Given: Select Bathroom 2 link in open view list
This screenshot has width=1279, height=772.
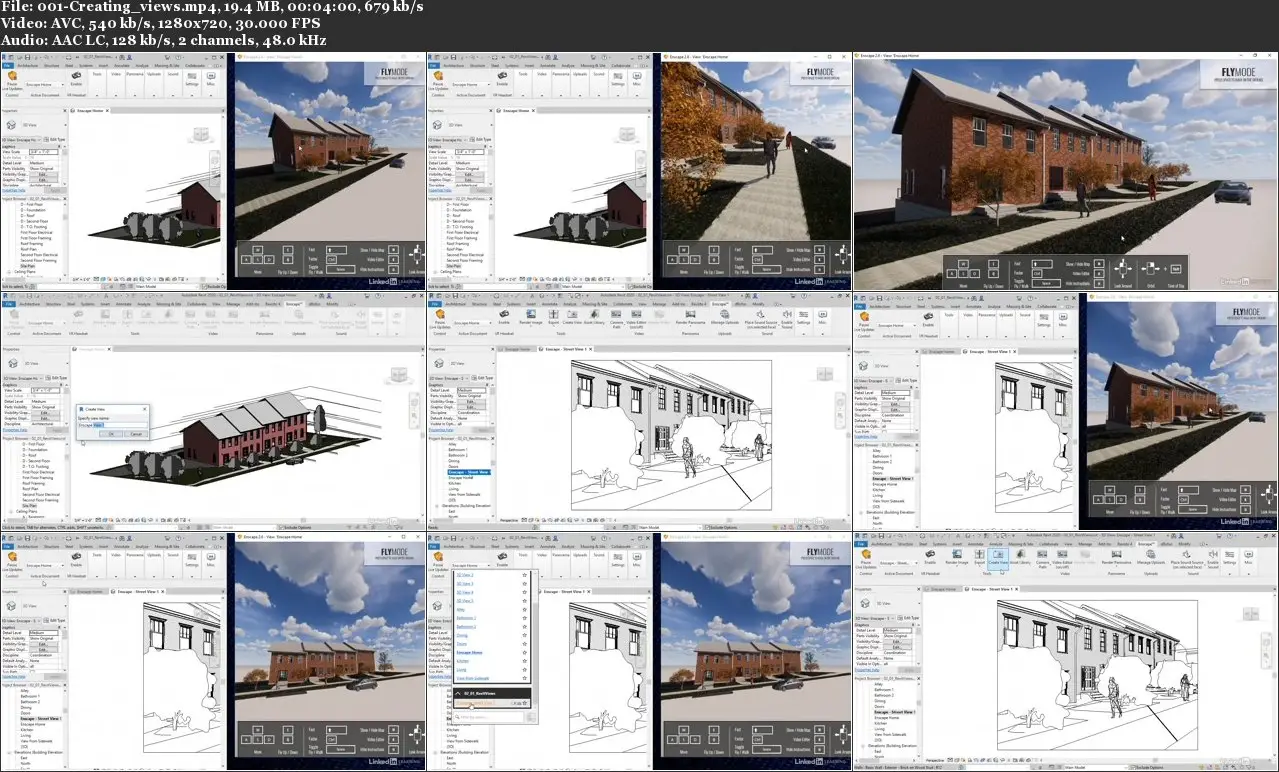Looking at the screenshot, I should (466, 627).
